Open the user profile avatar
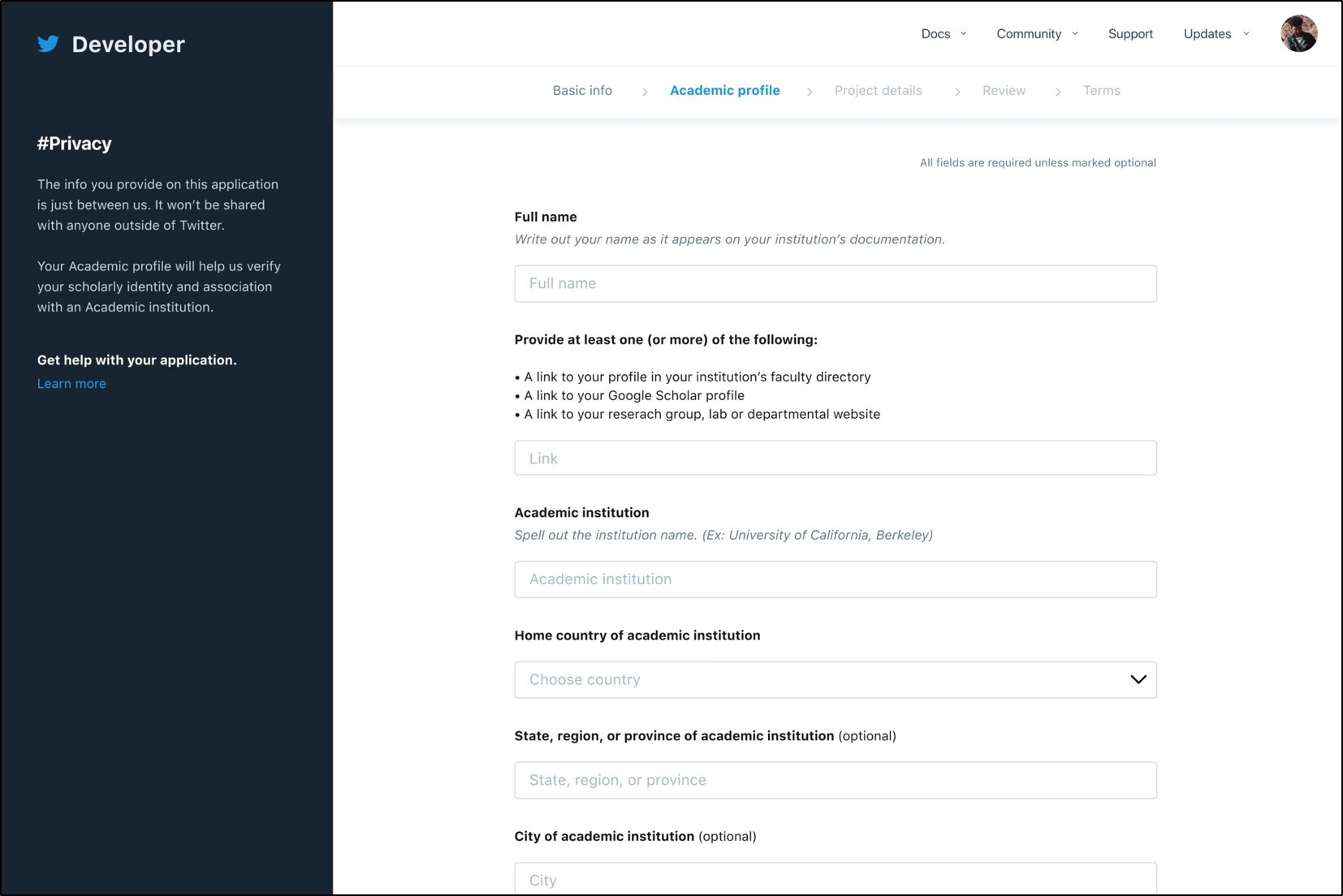The width and height of the screenshot is (1343, 896). point(1298,34)
